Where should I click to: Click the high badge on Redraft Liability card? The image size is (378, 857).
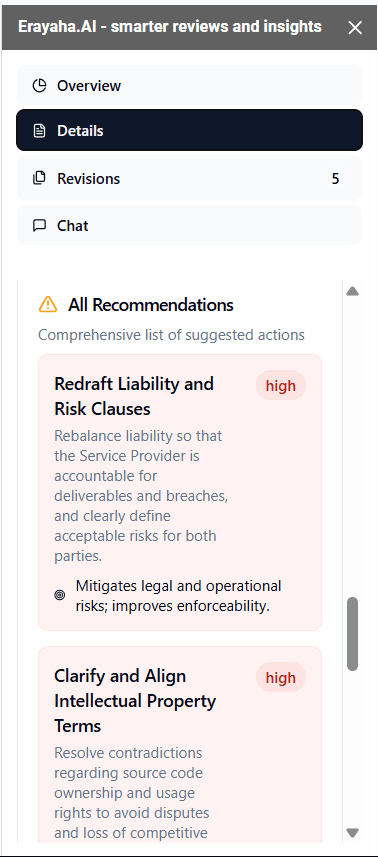(281, 386)
